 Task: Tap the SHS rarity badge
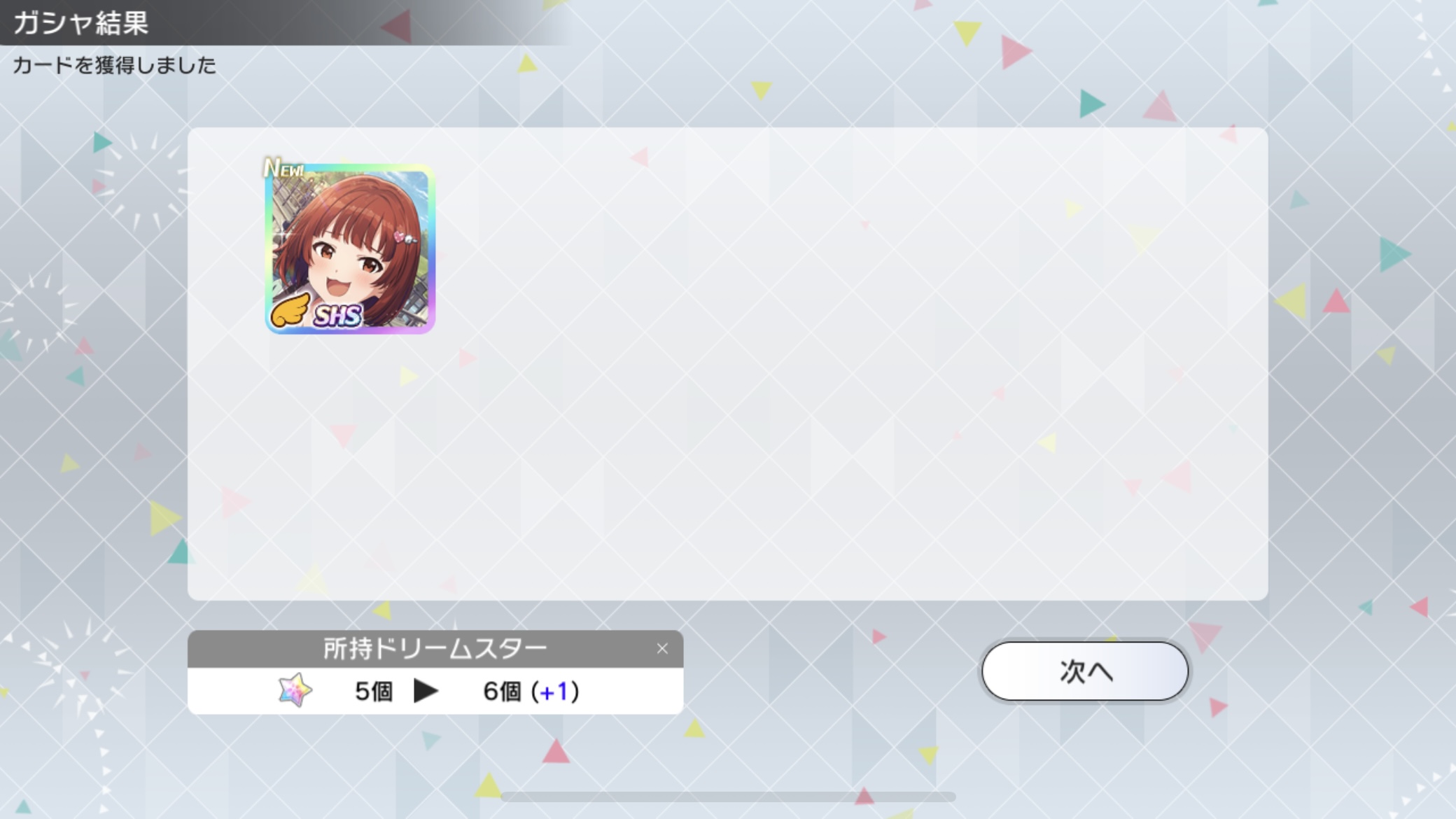[337, 316]
